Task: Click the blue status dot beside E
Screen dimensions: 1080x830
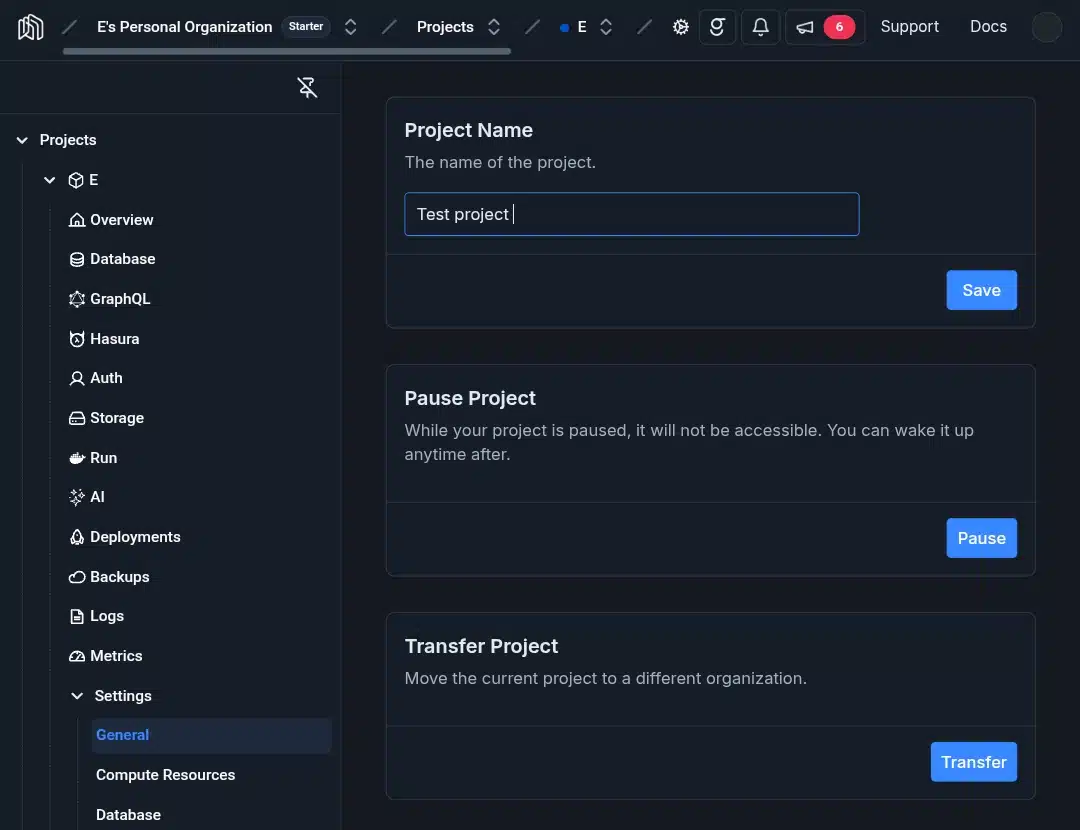Action: click(x=564, y=28)
